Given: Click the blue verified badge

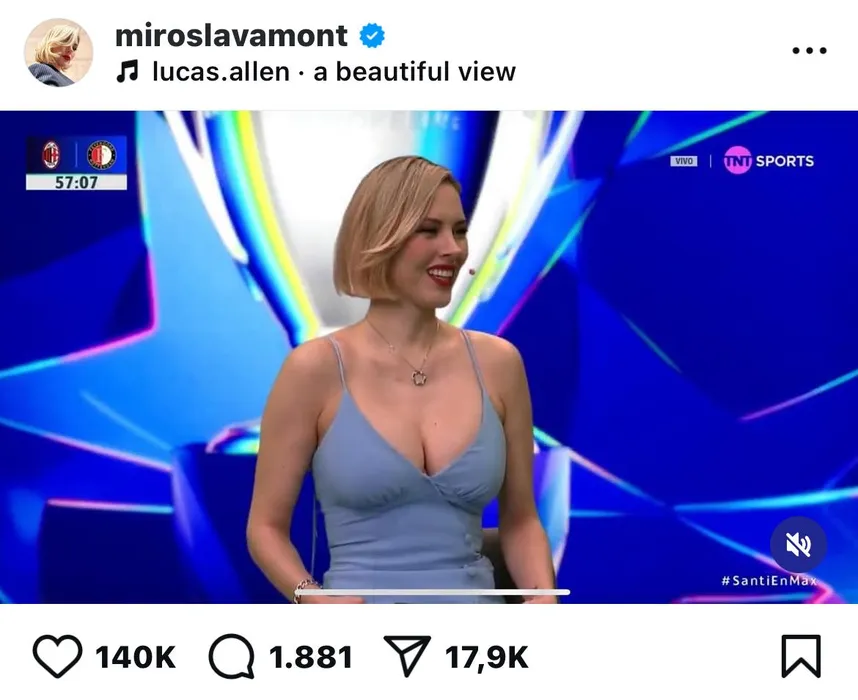Looking at the screenshot, I should point(372,36).
